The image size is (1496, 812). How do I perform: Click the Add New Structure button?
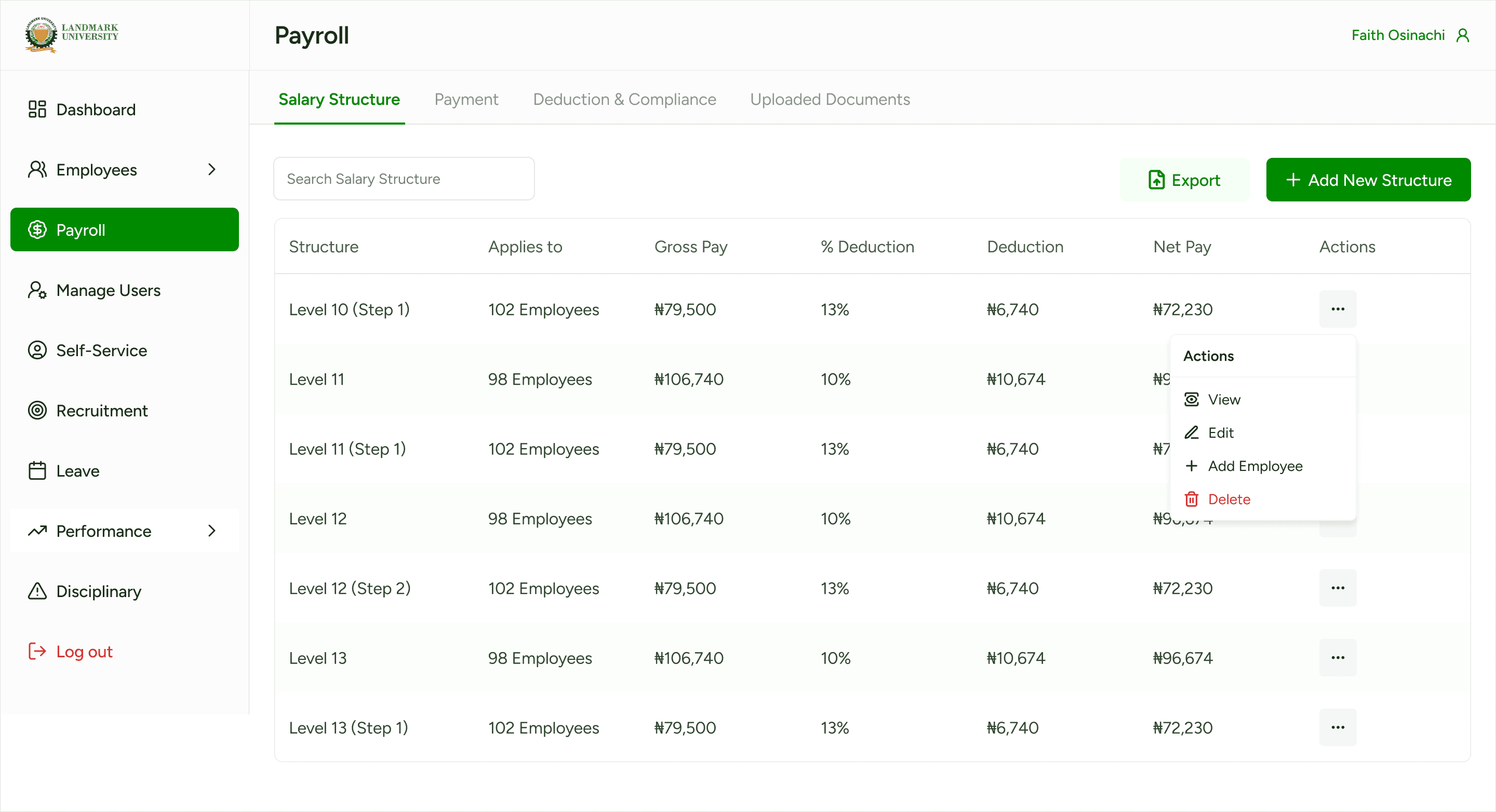pyautogui.click(x=1368, y=180)
